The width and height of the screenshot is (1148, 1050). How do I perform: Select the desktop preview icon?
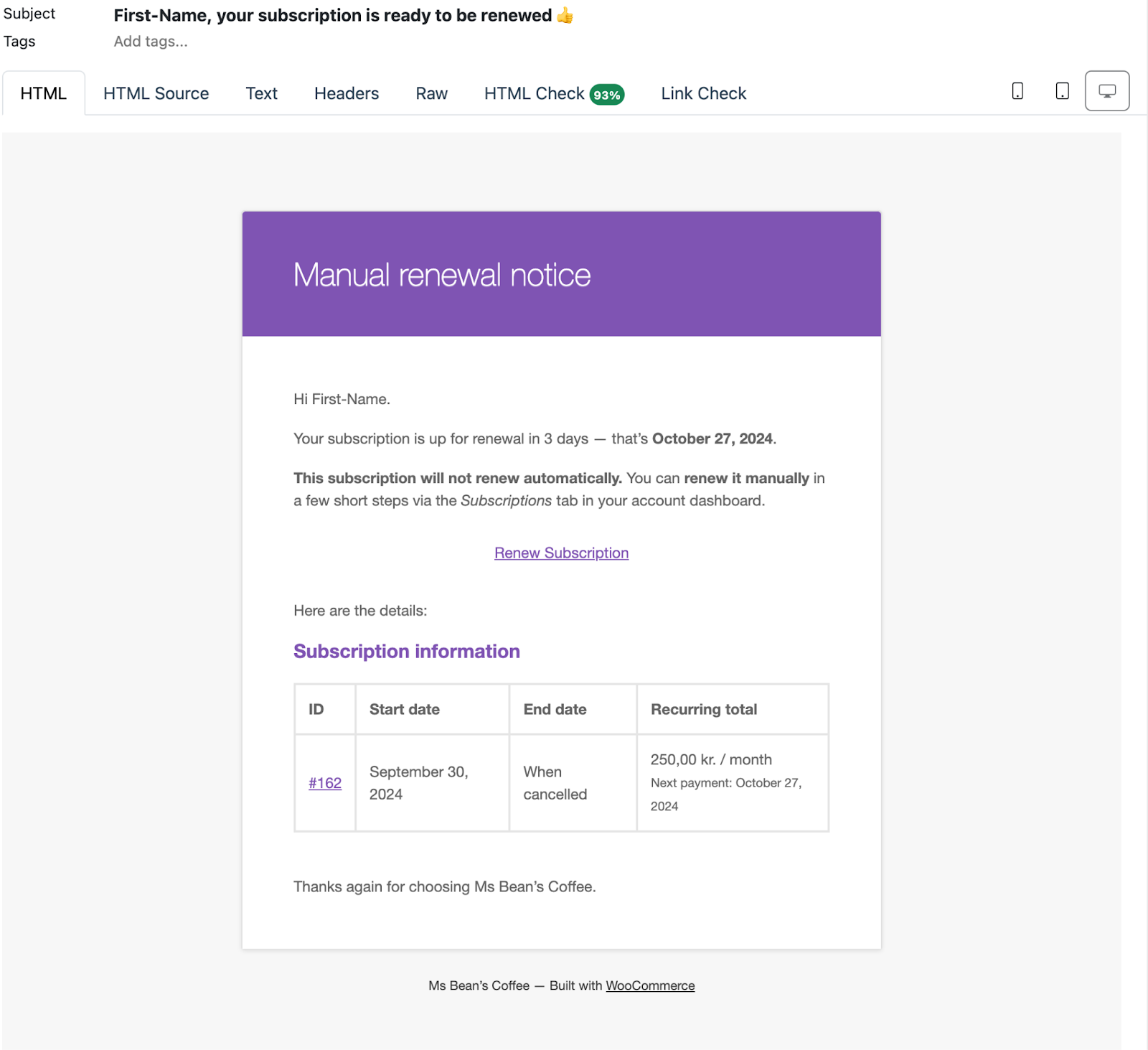[1107, 90]
